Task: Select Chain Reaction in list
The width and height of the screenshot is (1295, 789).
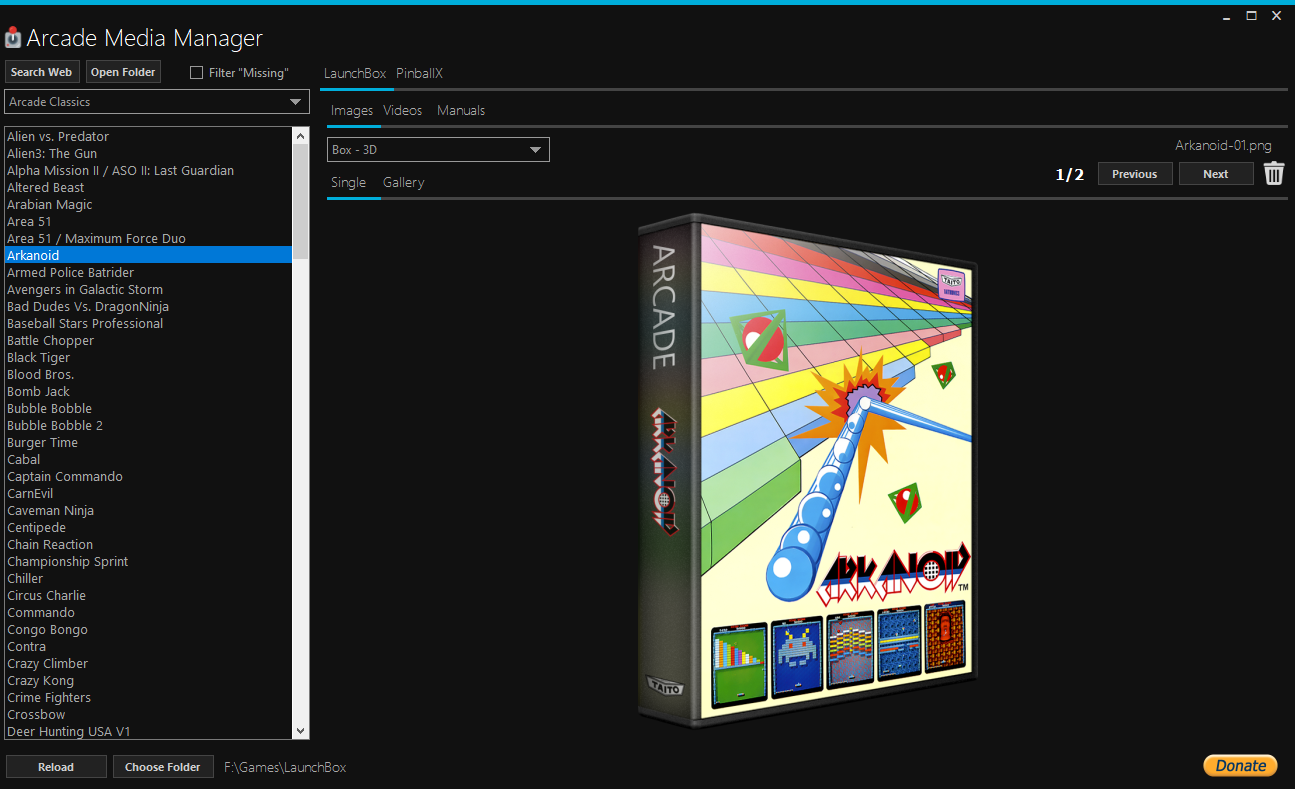Action: coord(149,545)
